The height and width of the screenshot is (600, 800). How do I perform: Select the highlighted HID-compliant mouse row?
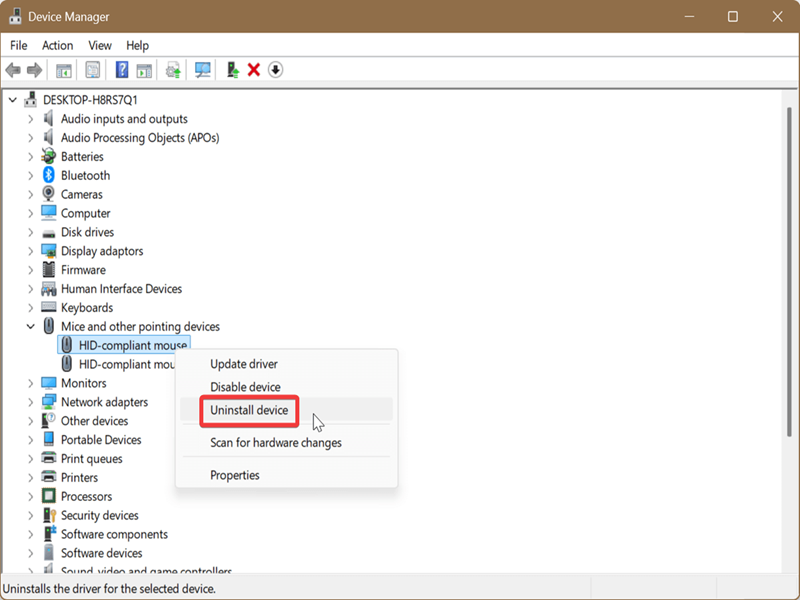[x=124, y=345]
